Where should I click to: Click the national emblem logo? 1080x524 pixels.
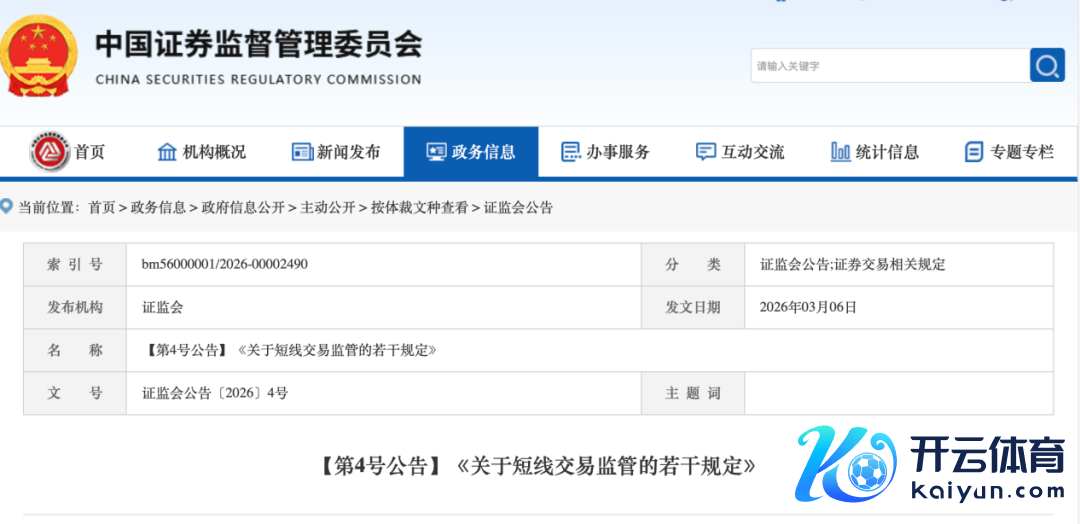37,55
